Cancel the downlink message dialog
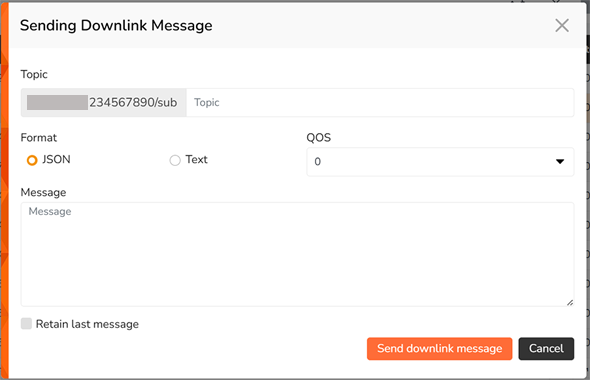Screen dimensions: 590x380 [x=546, y=348]
